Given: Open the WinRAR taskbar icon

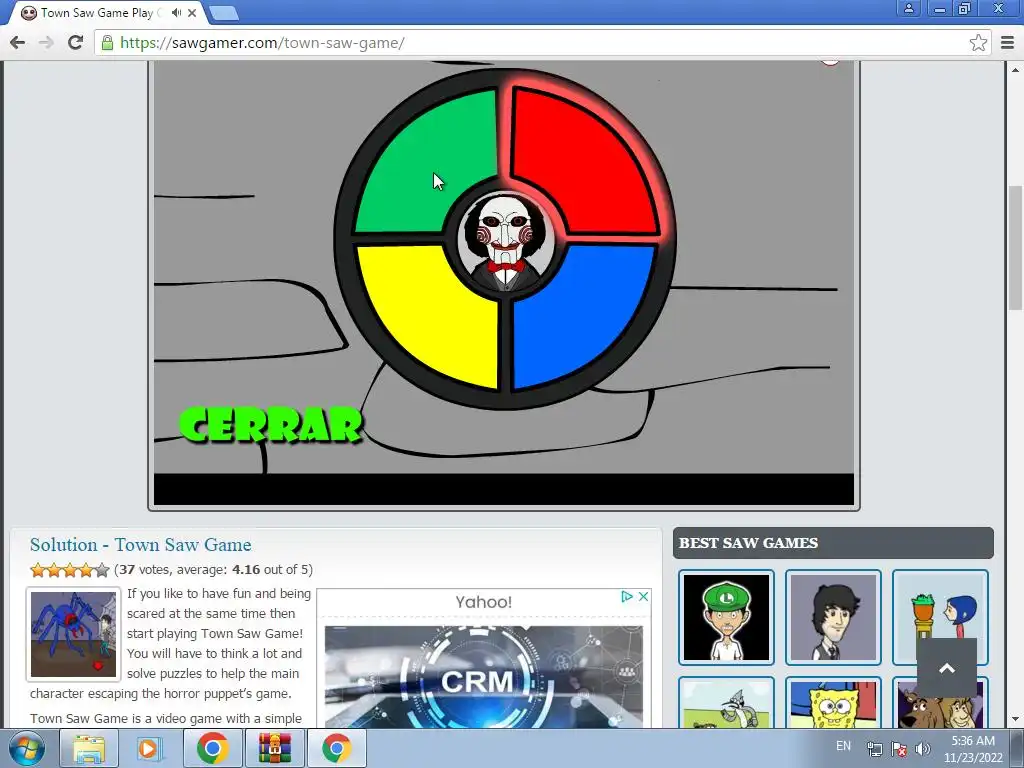Looking at the screenshot, I should 274,748.
